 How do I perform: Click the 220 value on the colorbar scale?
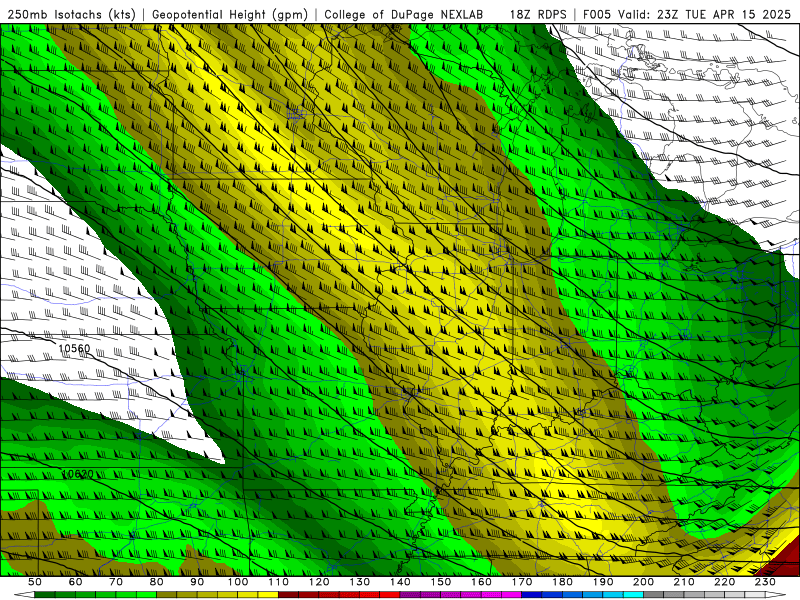[x=725, y=582]
